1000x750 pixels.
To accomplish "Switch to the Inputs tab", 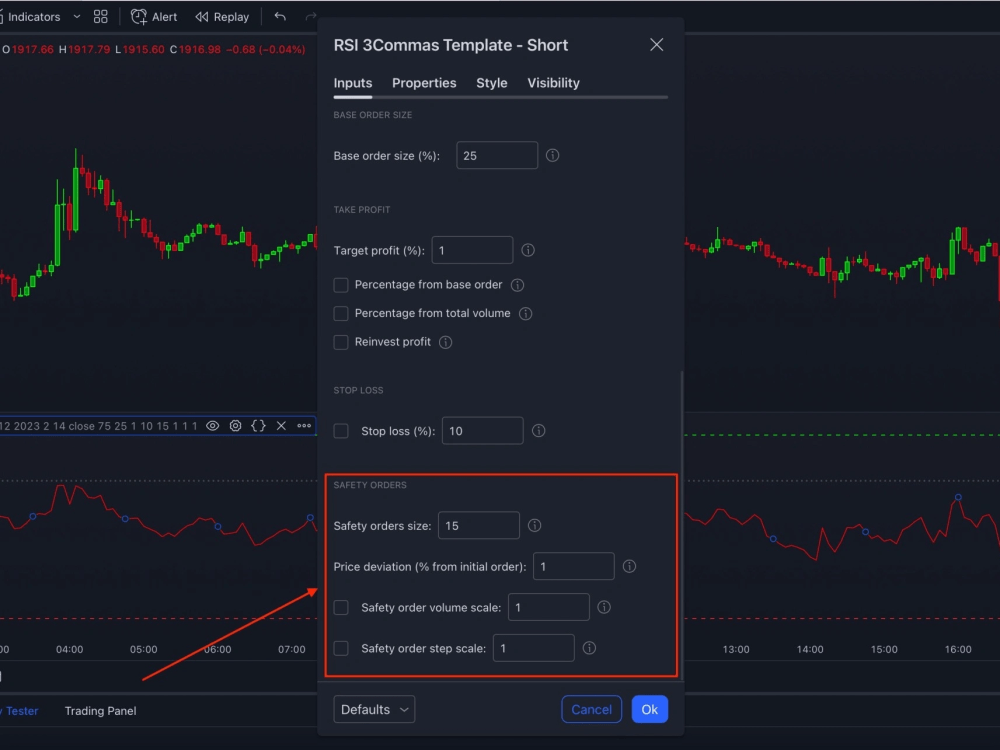I will [x=353, y=83].
